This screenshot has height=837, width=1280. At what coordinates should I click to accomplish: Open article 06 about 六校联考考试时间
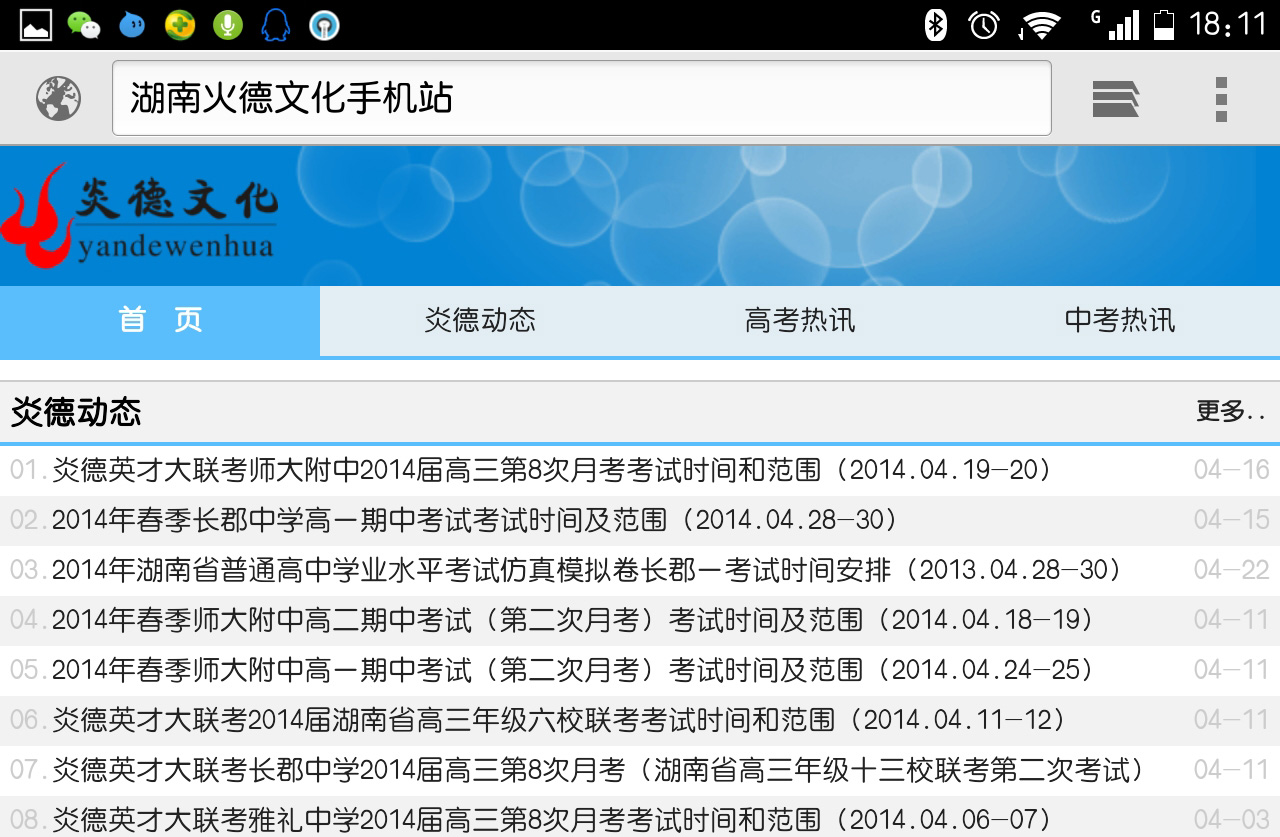tap(559, 720)
